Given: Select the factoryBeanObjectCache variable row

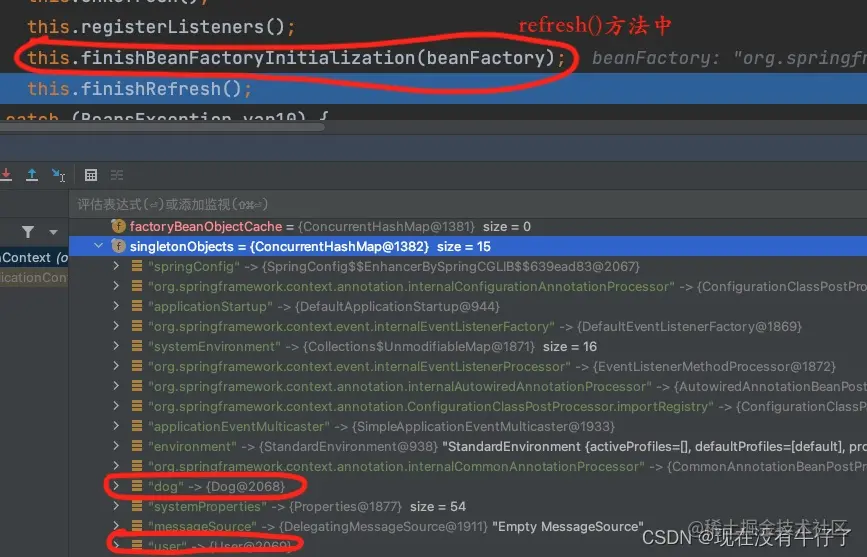Looking at the screenshot, I should click(x=468, y=226).
